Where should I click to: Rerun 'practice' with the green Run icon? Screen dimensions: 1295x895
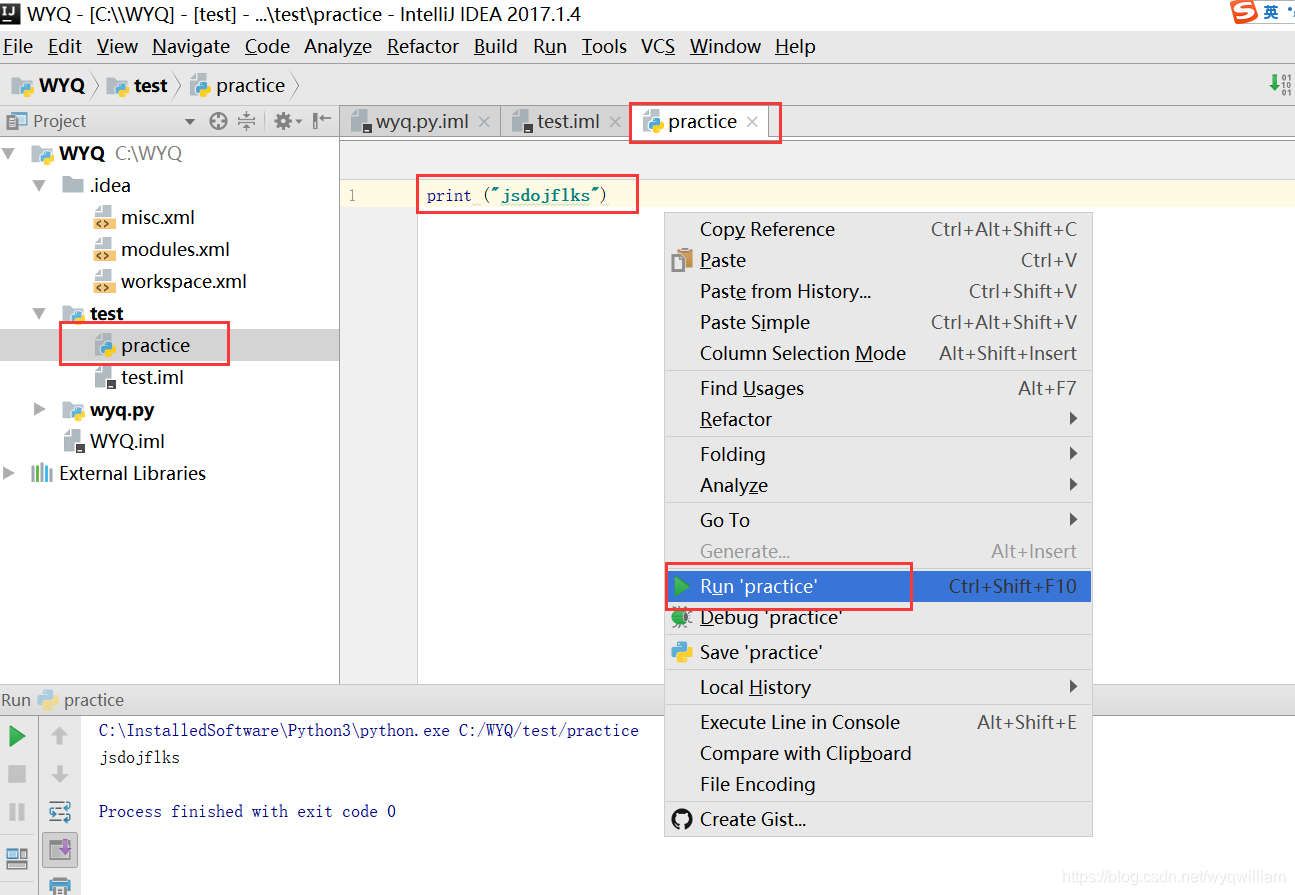[17, 736]
